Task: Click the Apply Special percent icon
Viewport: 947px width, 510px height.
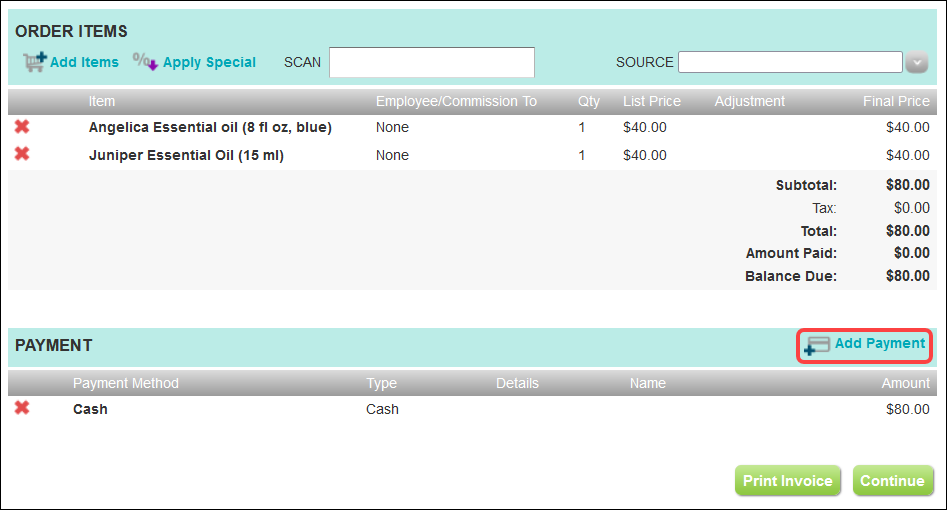Action: coord(146,62)
